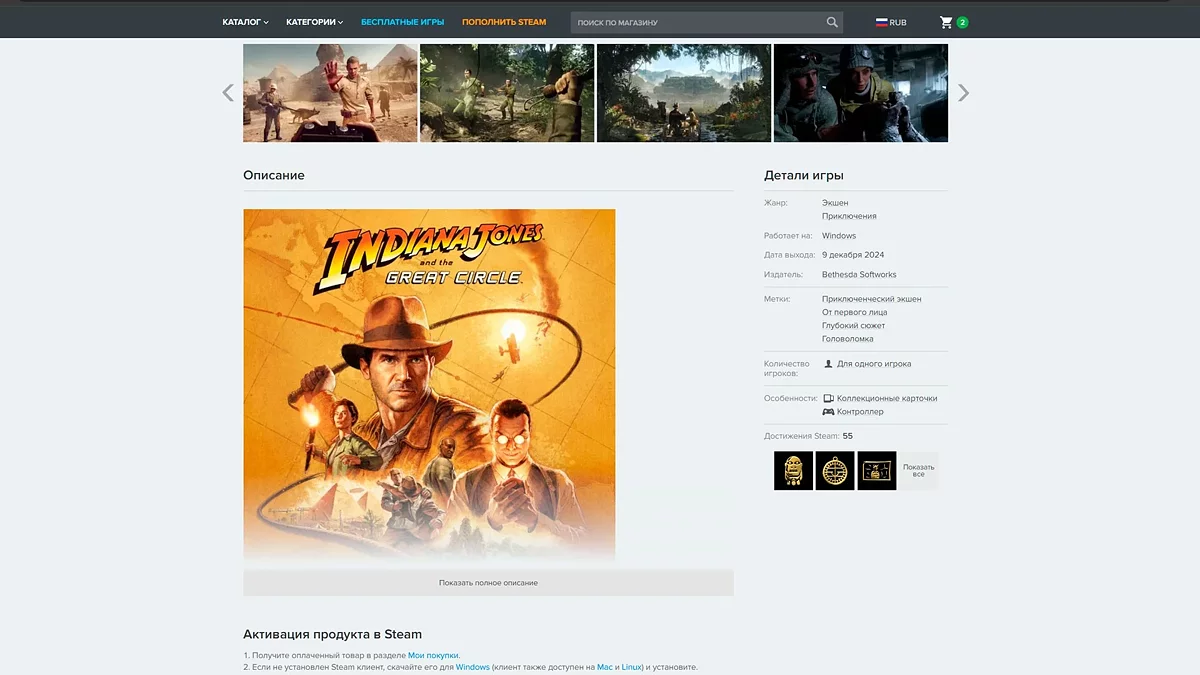The image size is (1200, 675).
Task: Select the Экшен genre link
Action: pyautogui.click(x=835, y=203)
